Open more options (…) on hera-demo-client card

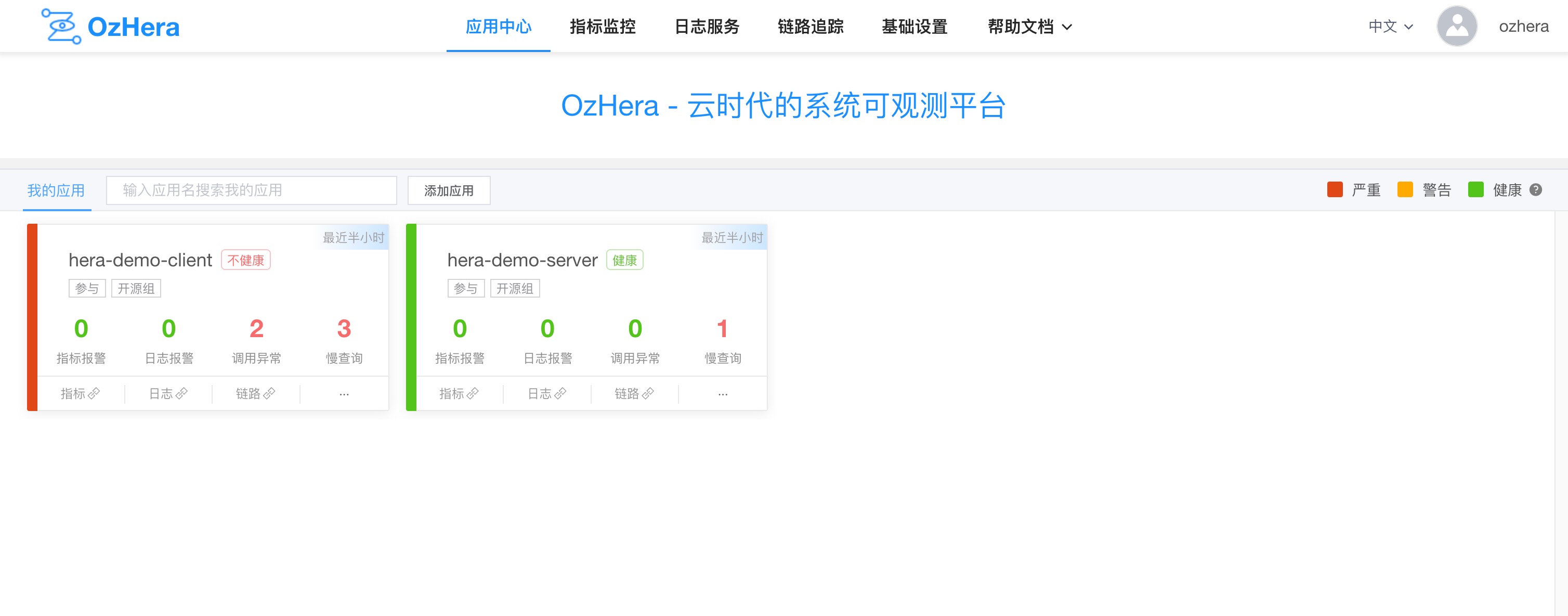click(344, 394)
